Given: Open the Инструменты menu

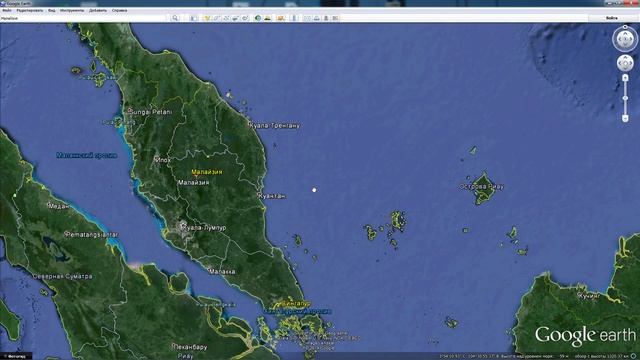Looking at the screenshot, I should (x=72, y=10).
